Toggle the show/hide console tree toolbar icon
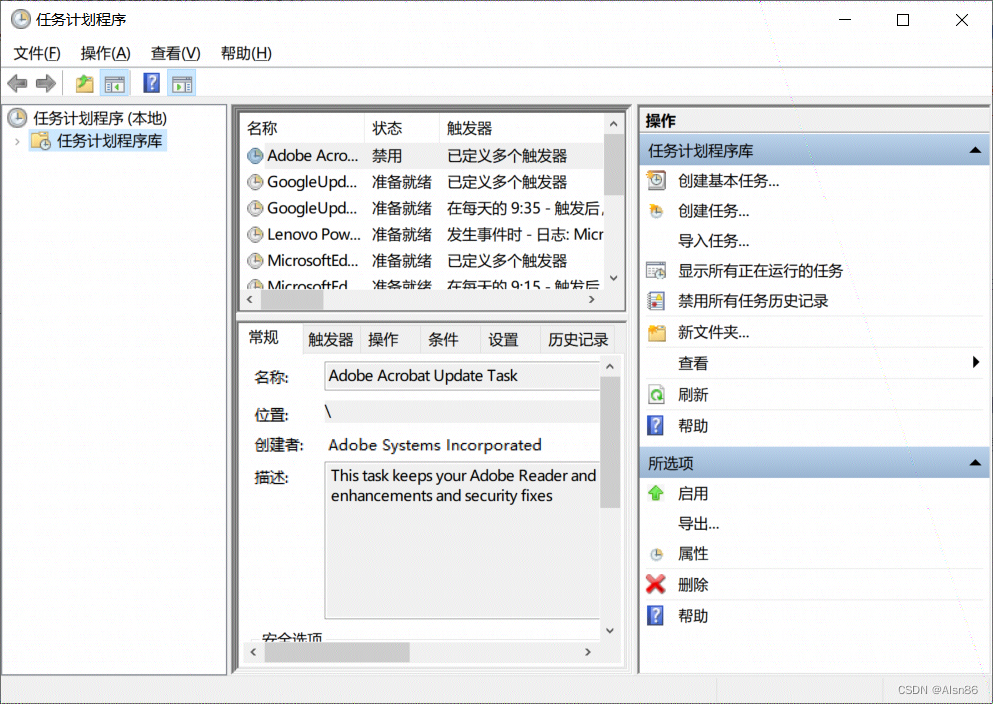Image resolution: width=993 pixels, height=704 pixels. pos(115,84)
